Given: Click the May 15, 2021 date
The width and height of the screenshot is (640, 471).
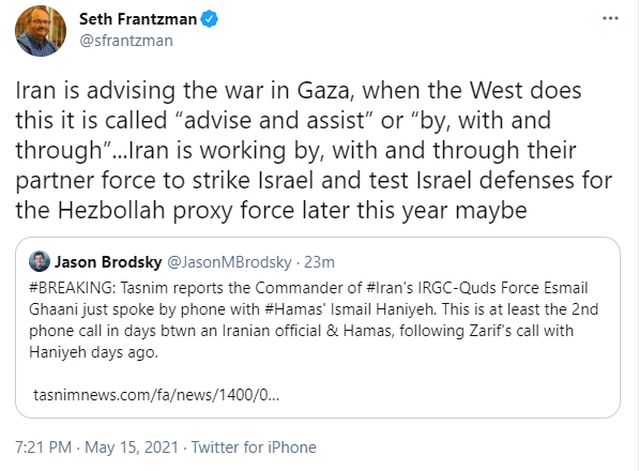Looking at the screenshot, I should pyautogui.click(x=131, y=447).
